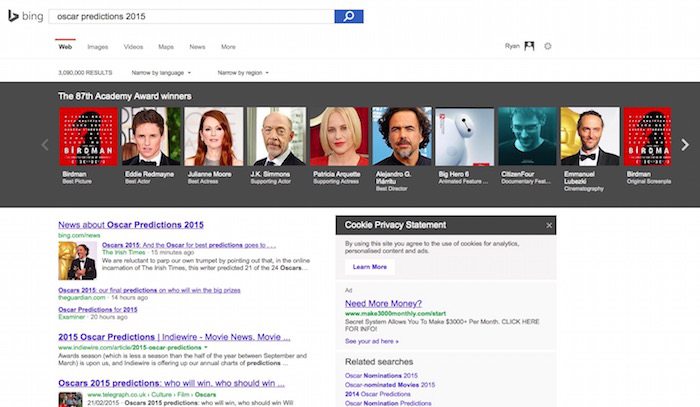The width and height of the screenshot is (700, 407).
Task: Select the Emmanuel Lubezki Cinematography thumbnail
Action: click(590, 136)
